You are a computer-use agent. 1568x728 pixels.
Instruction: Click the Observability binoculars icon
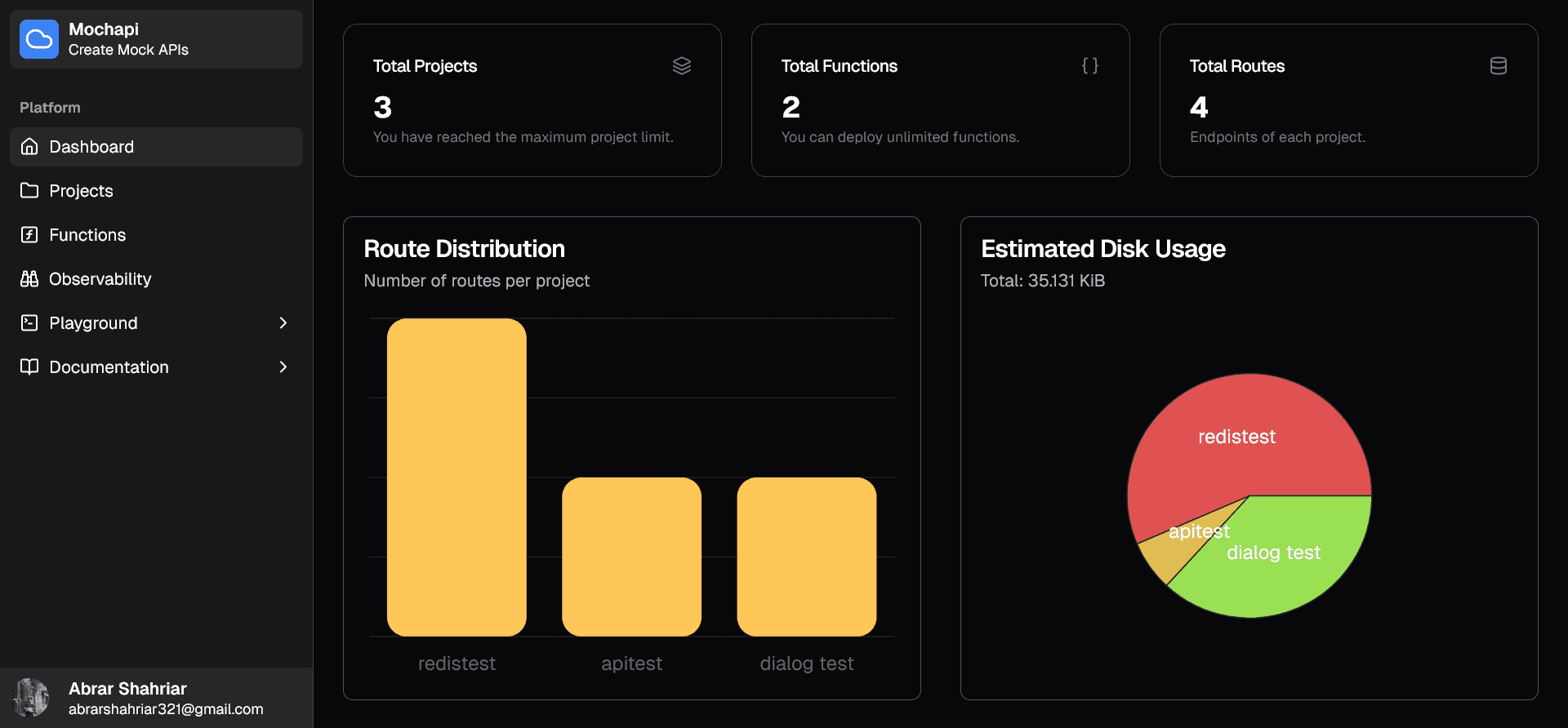29,279
